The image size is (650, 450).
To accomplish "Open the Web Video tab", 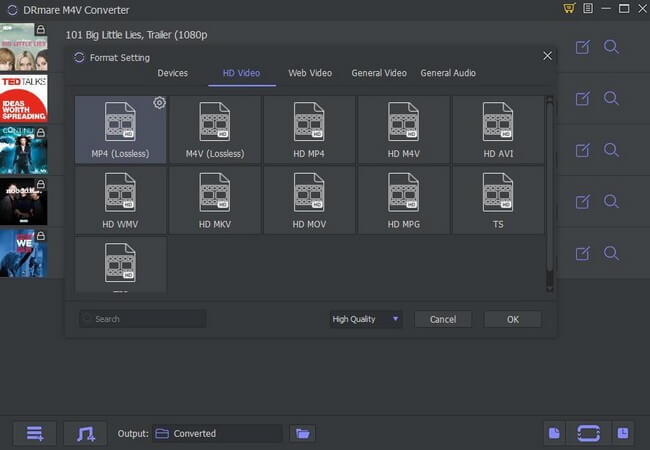I will pyautogui.click(x=310, y=73).
